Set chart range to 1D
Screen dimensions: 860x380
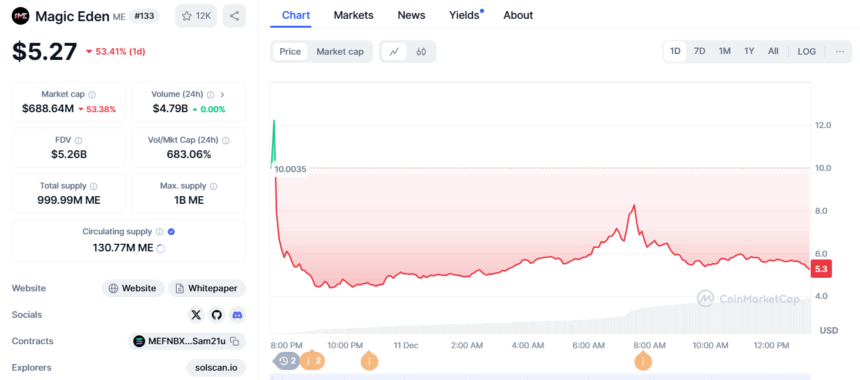pyautogui.click(x=675, y=52)
